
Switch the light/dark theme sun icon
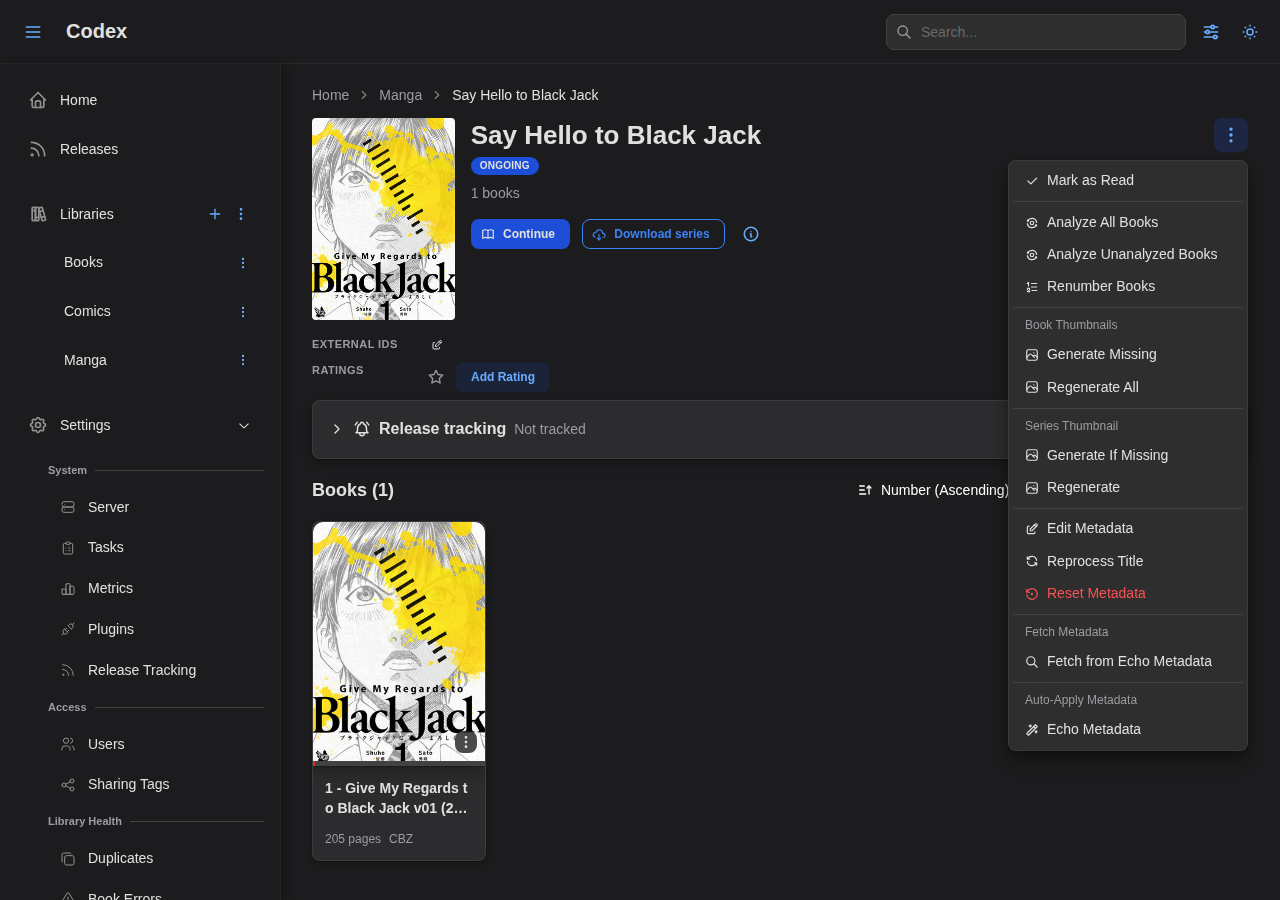click(x=1250, y=32)
